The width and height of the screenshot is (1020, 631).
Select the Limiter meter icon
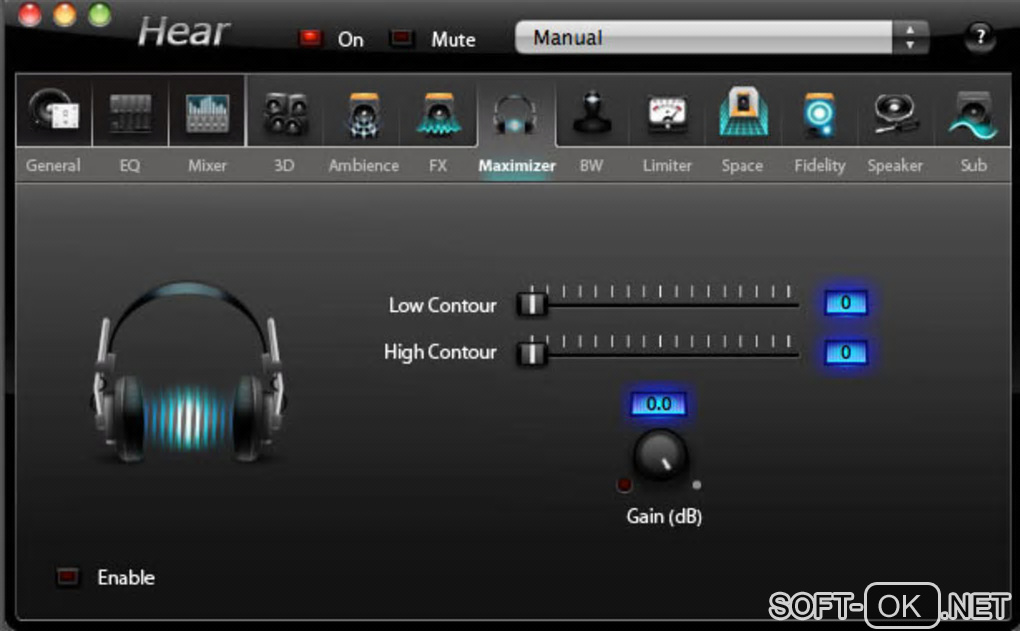(667, 113)
